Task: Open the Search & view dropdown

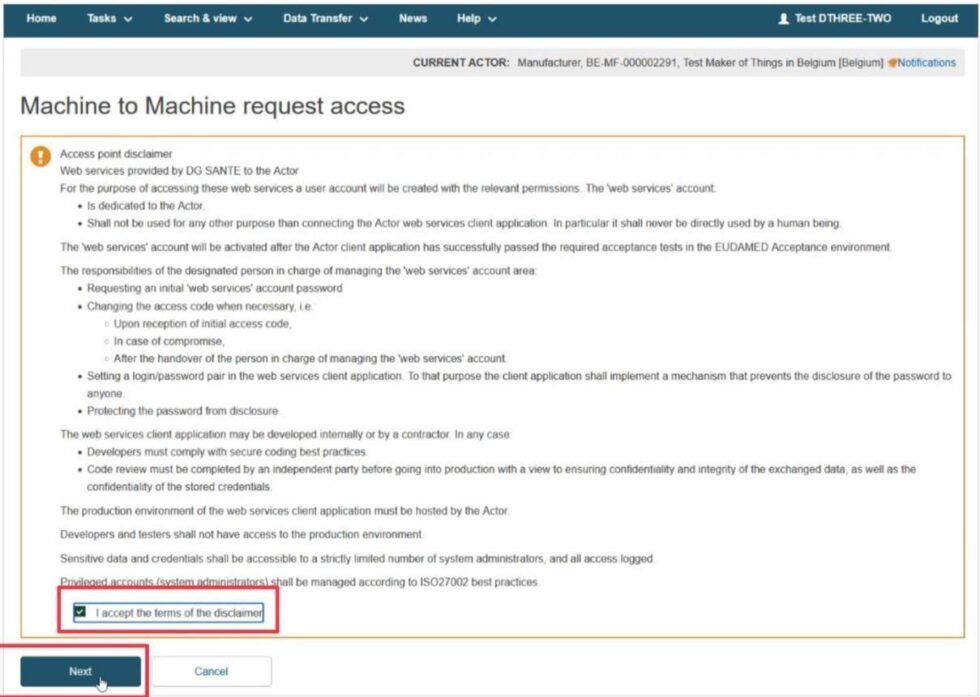Action: (x=201, y=18)
